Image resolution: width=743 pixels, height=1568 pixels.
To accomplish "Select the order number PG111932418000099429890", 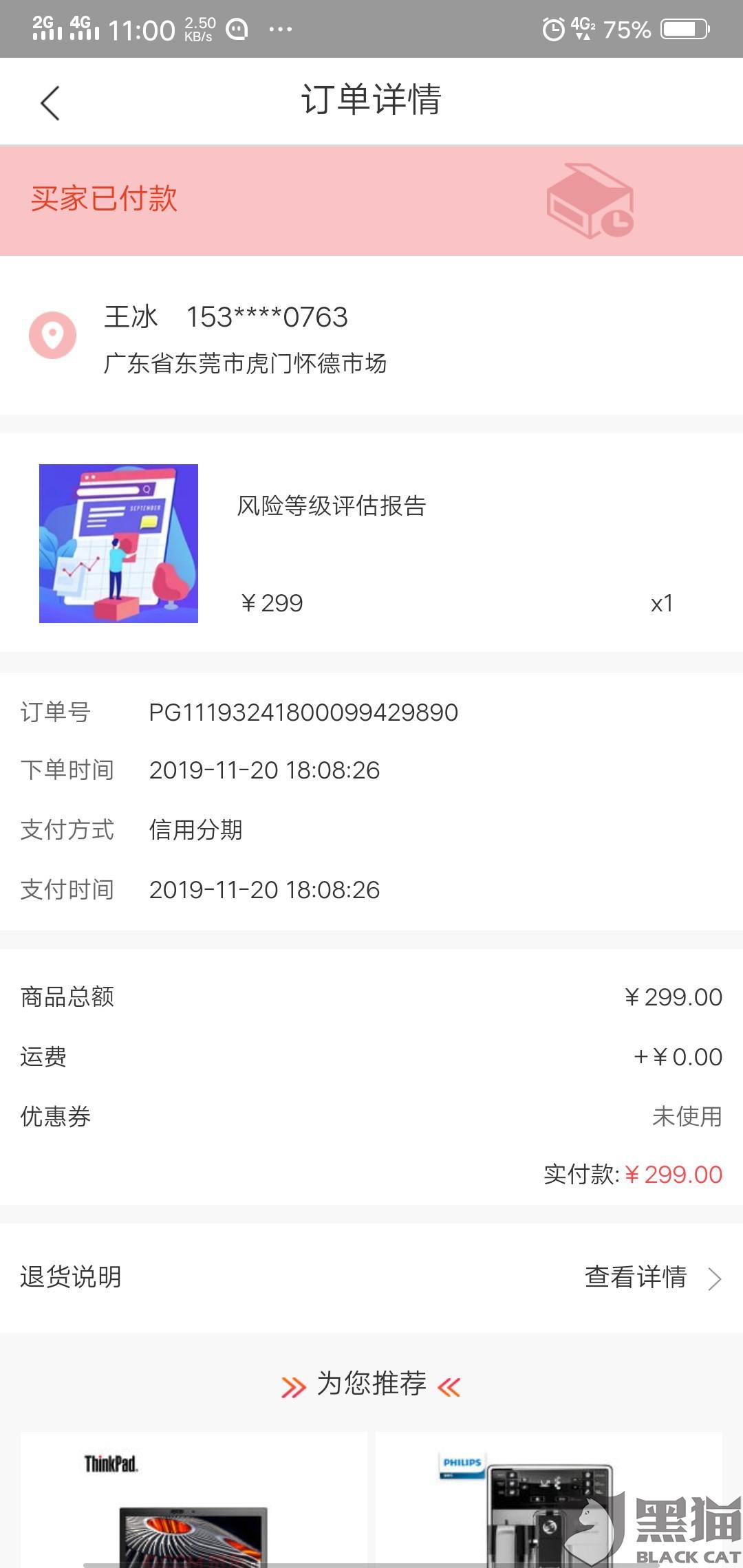I will 303,712.
